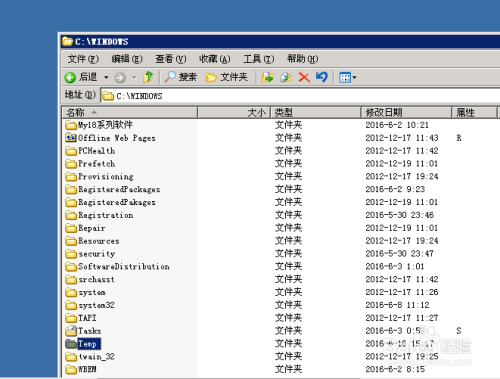500x379 pixels.
Task: Sort by the 修改日期 column header
Action: (x=406, y=112)
